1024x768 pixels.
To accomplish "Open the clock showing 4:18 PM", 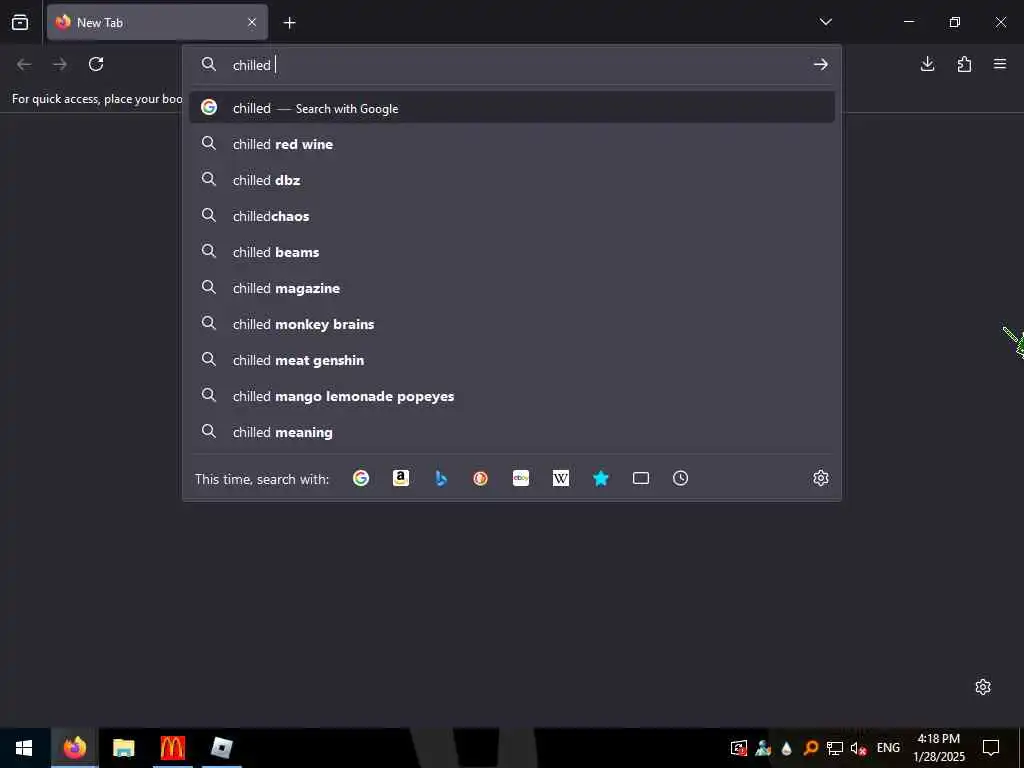I will [938, 748].
